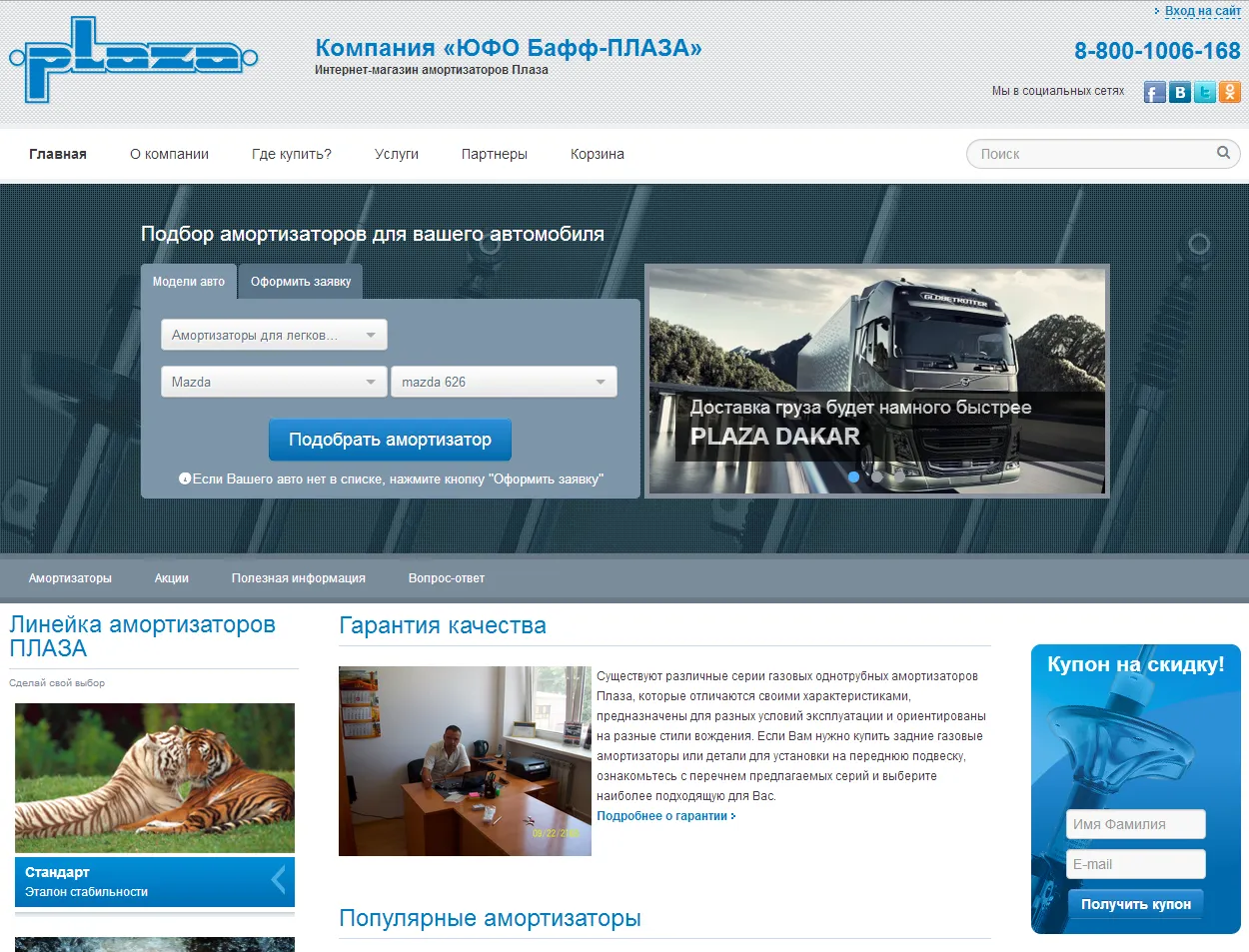Go to Главная in the main menu
The image size is (1249, 952).
pyautogui.click(x=58, y=154)
